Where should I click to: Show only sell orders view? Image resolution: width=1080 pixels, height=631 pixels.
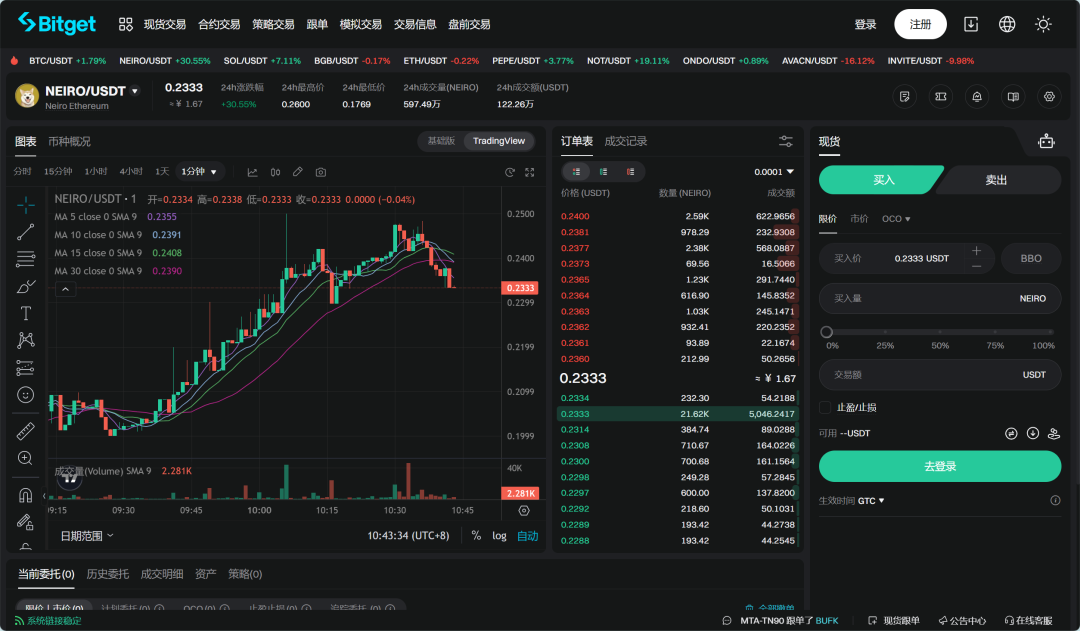point(630,172)
